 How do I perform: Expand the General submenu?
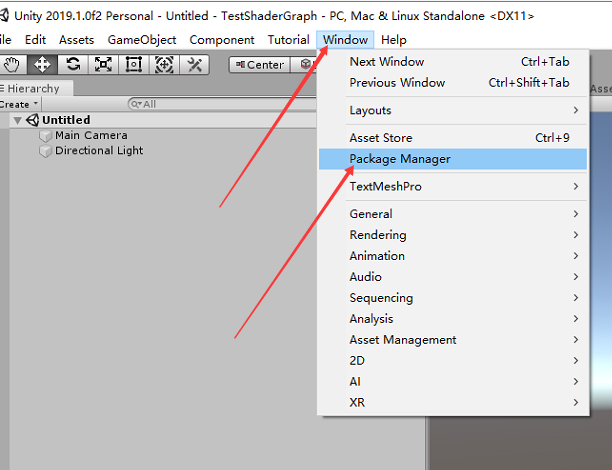tap(453, 214)
